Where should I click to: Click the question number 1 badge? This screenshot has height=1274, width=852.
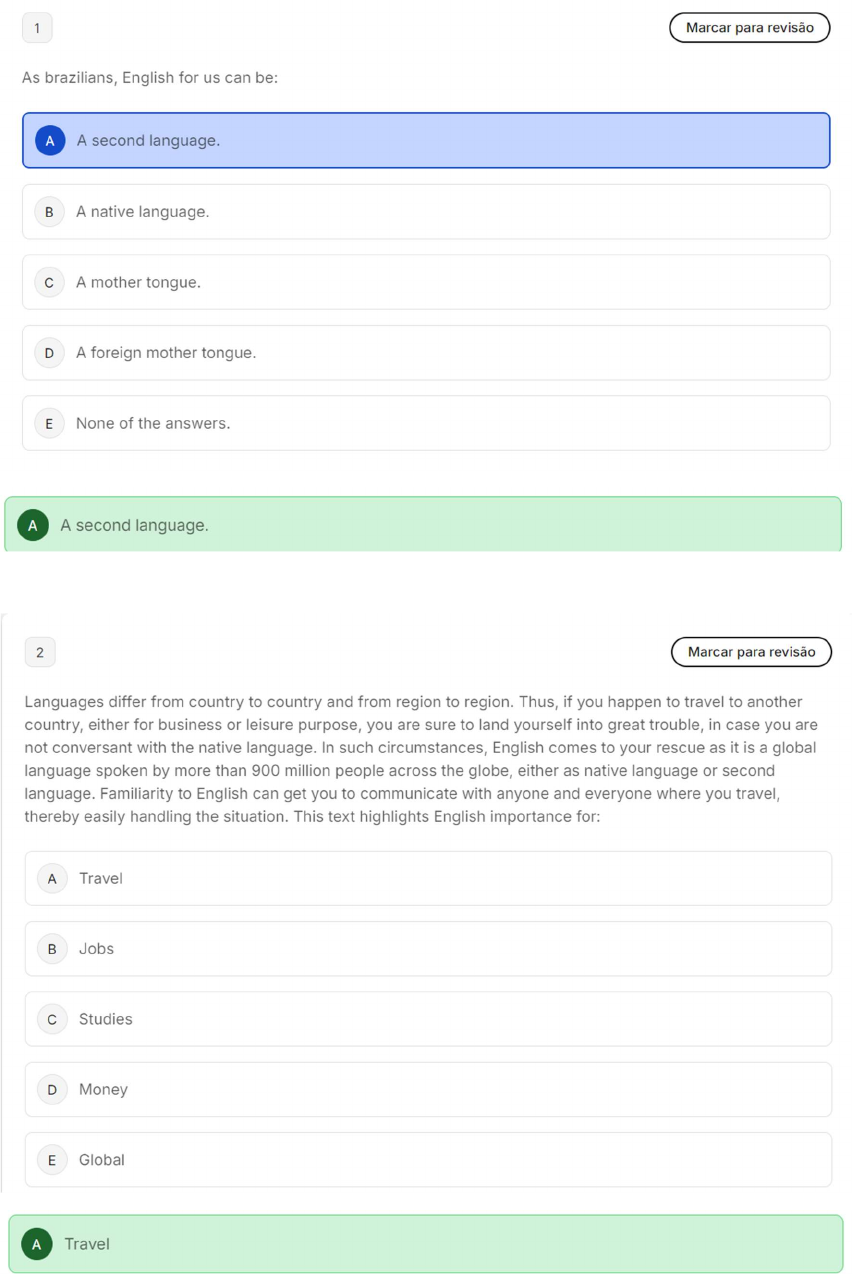[x=37, y=28]
